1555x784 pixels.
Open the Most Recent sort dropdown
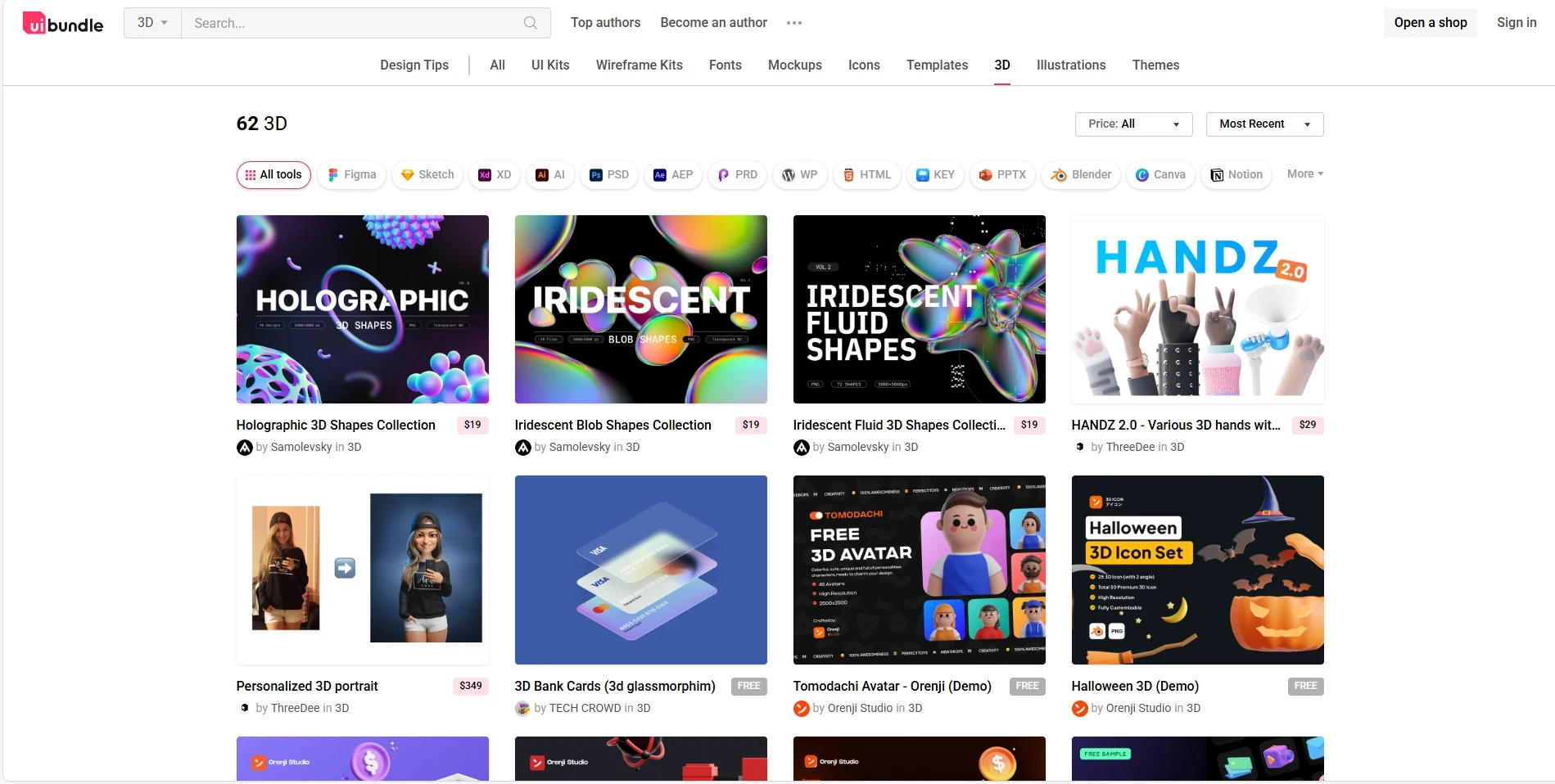tap(1264, 124)
